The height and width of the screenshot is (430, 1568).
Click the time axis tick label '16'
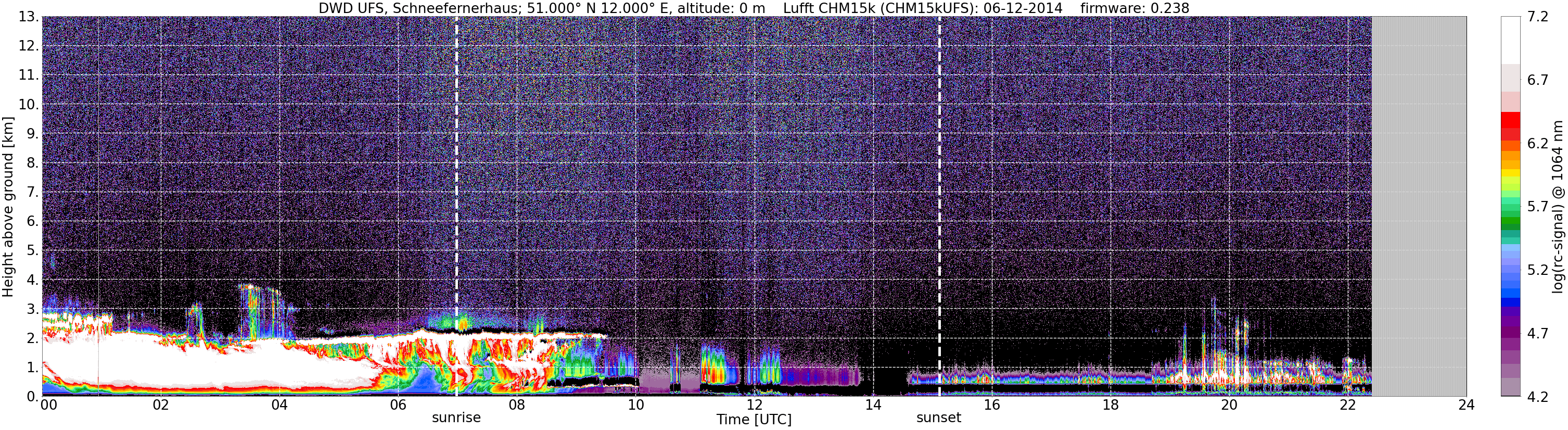pyautogui.click(x=991, y=406)
